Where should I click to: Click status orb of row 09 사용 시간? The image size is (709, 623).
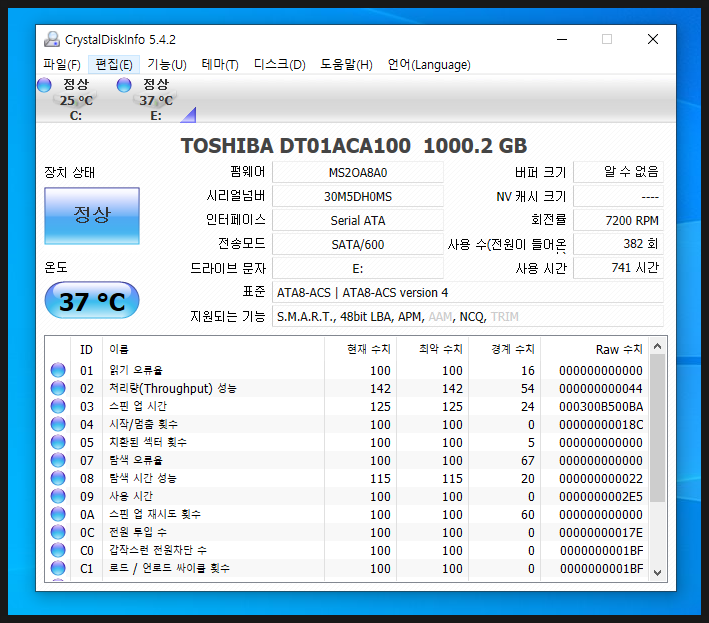pos(58,496)
